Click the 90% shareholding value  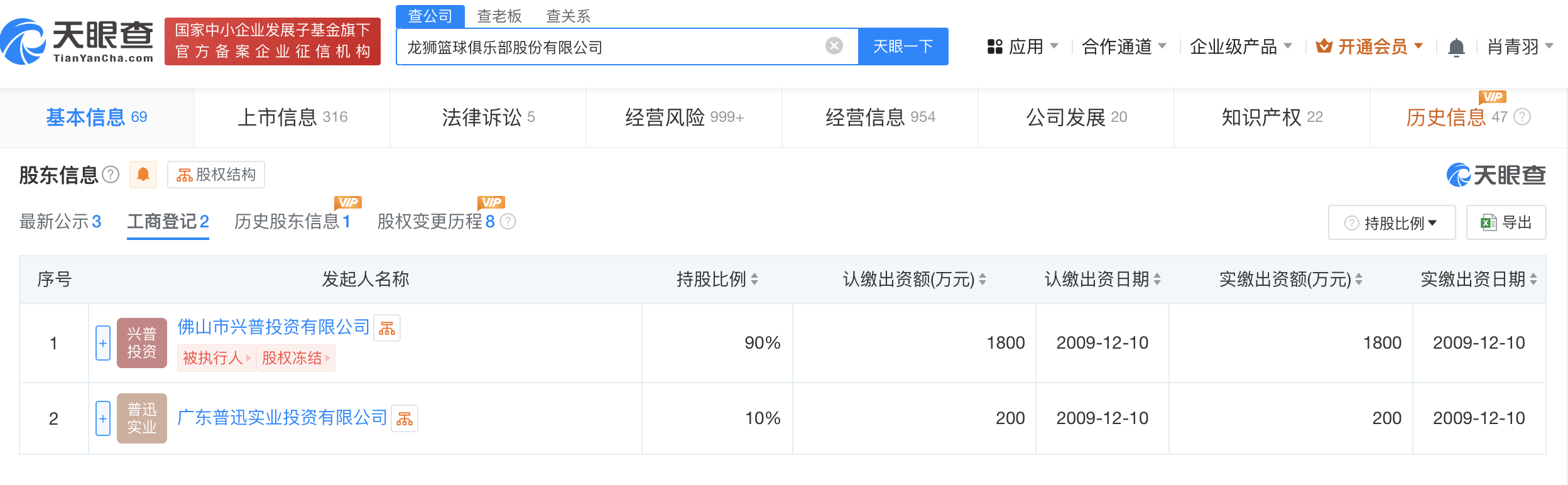[x=762, y=343]
